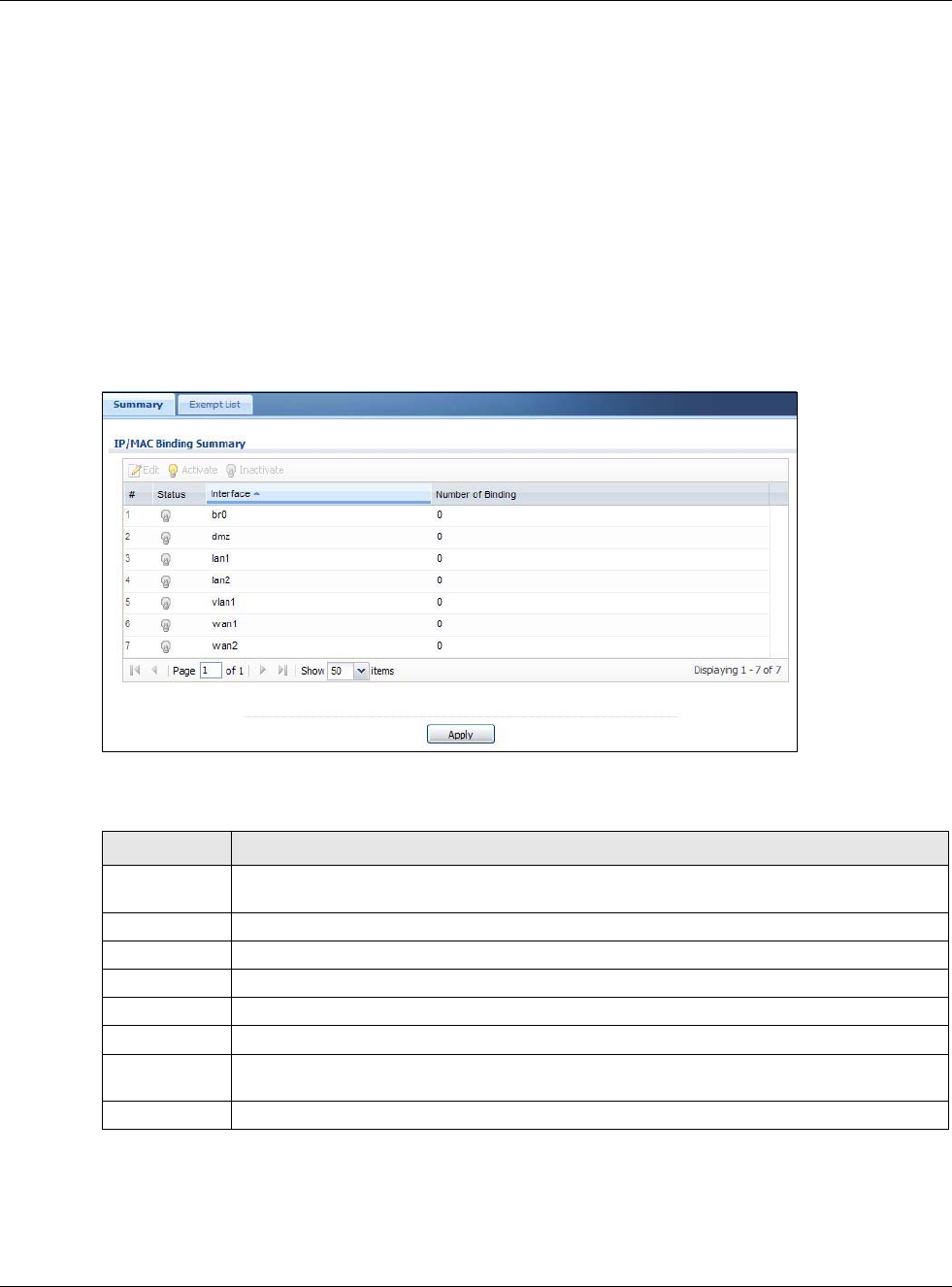Go to previous page arrow

click(x=154, y=671)
